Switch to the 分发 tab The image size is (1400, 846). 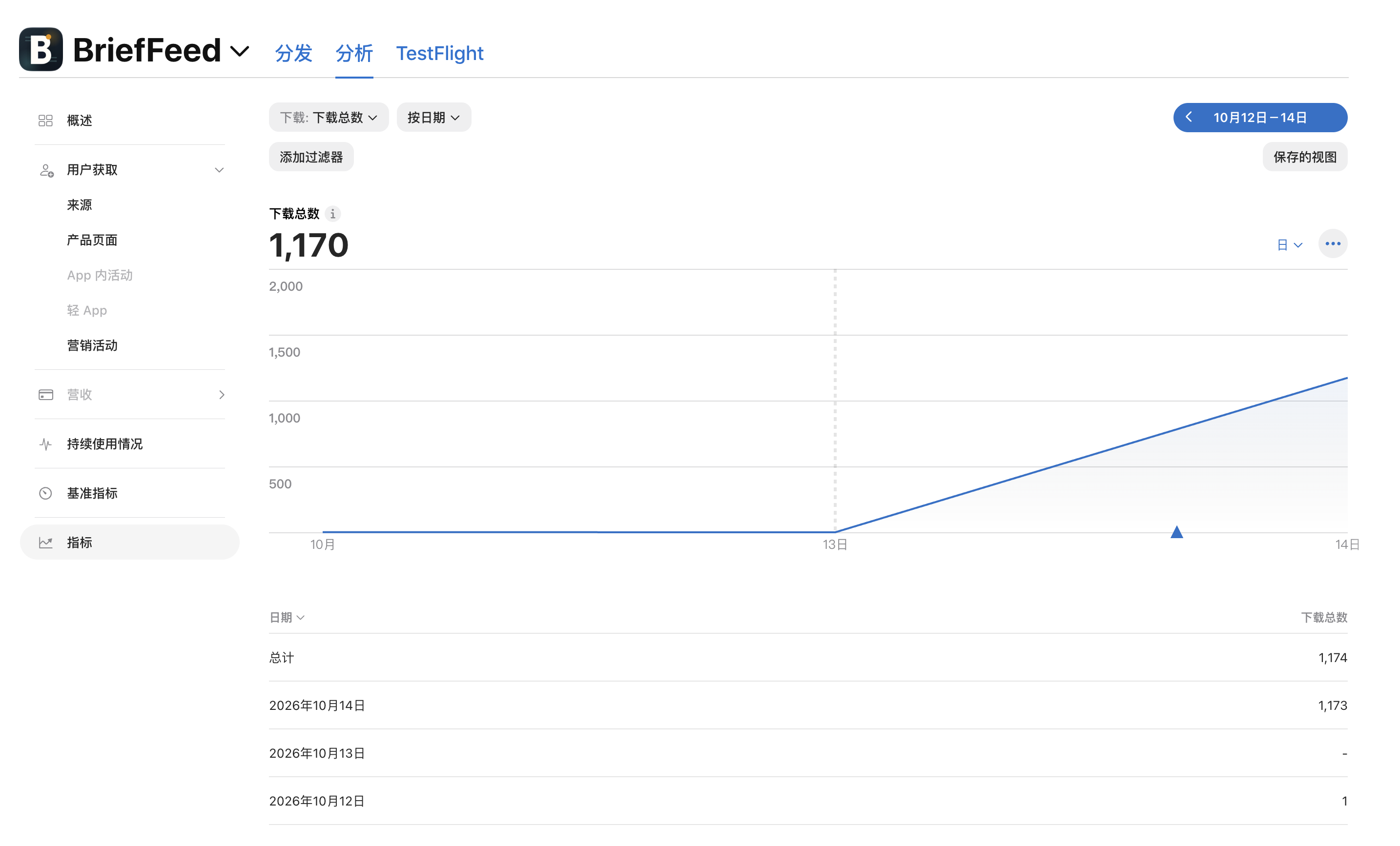coord(294,53)
